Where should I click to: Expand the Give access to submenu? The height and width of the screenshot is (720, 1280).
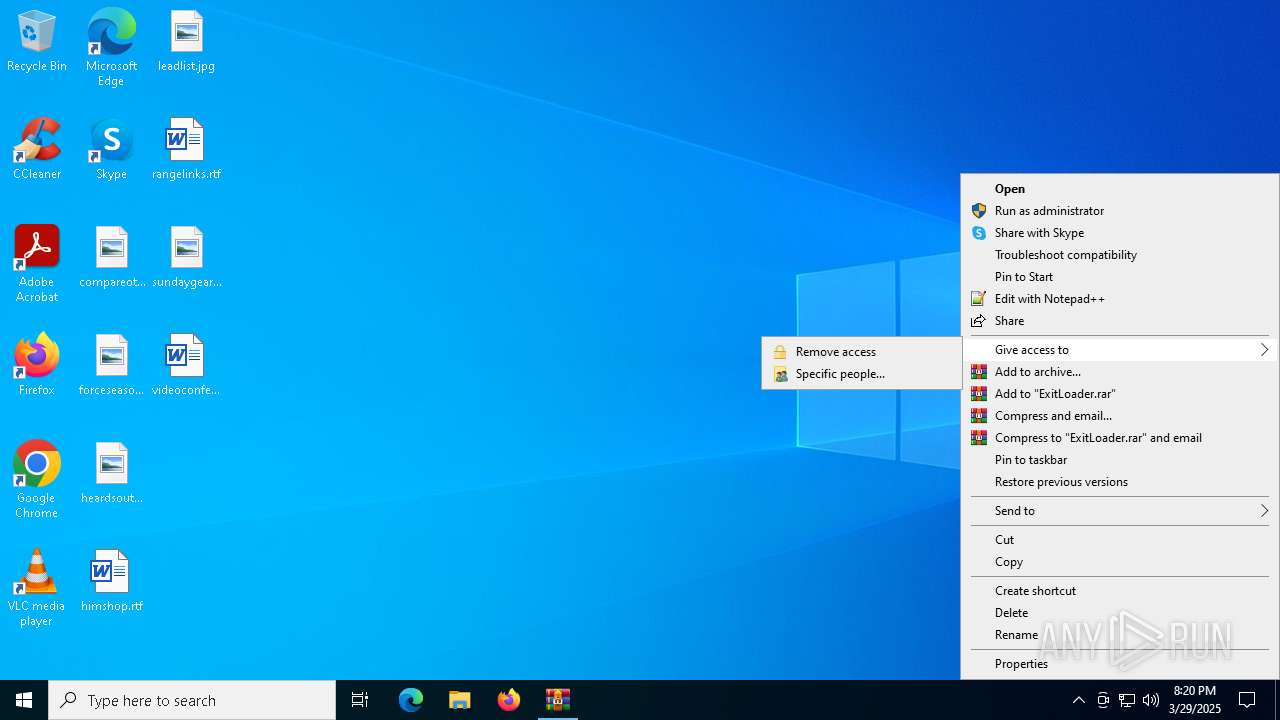(1119, 350)
